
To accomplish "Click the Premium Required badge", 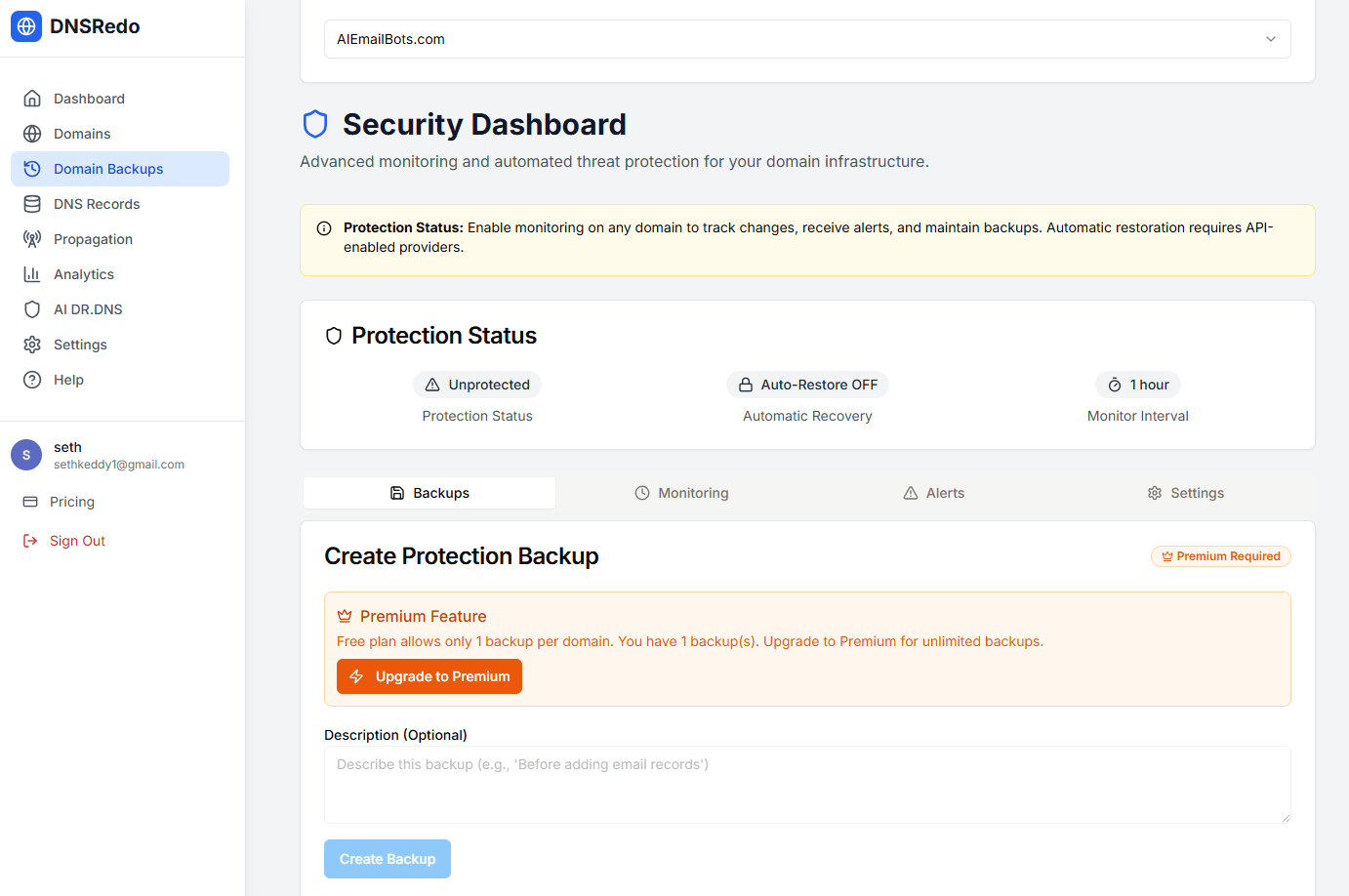I will 1221,556.
